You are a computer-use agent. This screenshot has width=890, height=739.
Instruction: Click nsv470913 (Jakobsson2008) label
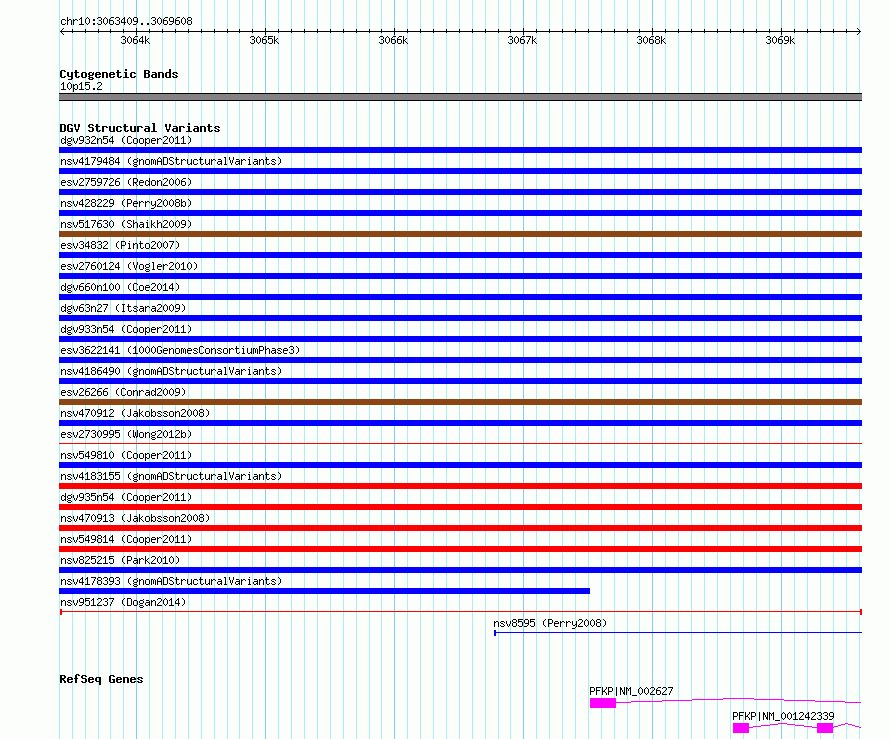coord(135,518)
